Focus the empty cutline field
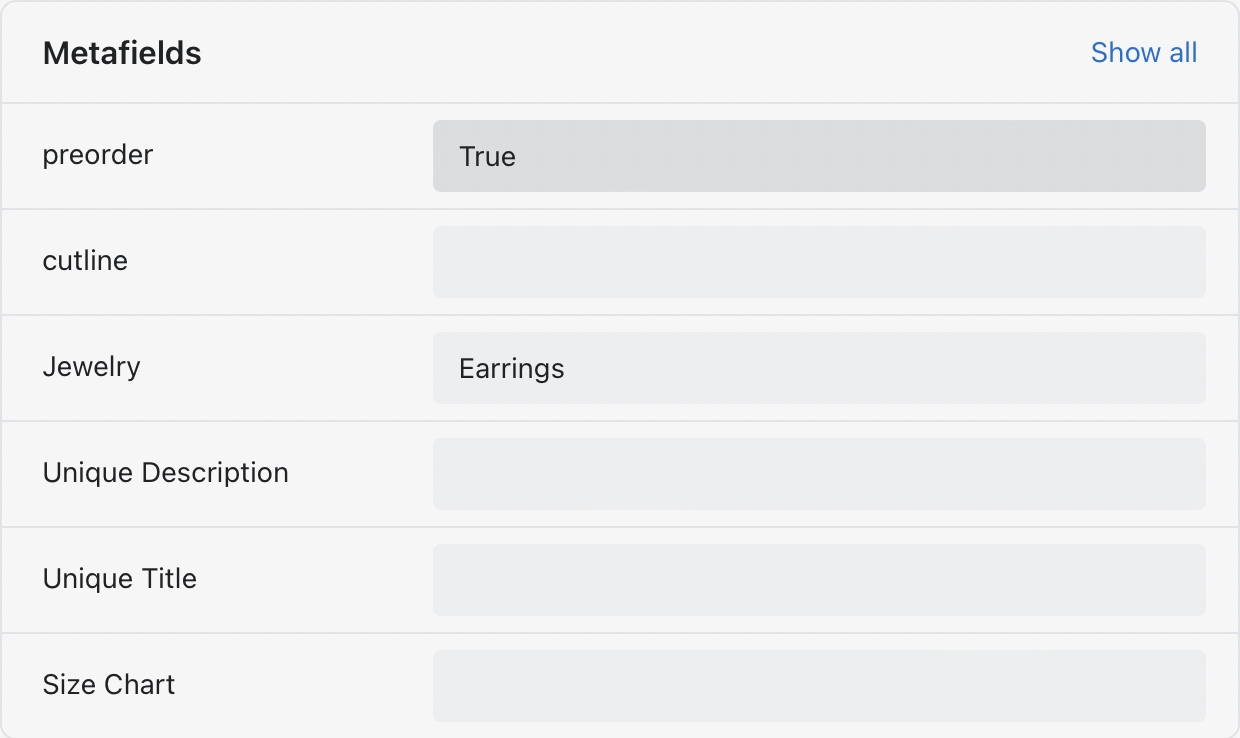 coord(819,262)
